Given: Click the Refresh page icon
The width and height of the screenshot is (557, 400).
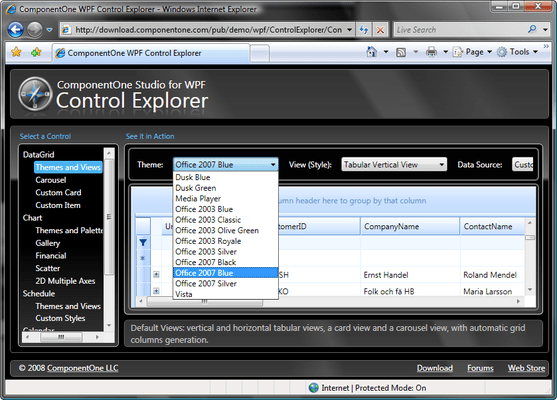Looking at the screenshot, I should click(x=363, y=30).
